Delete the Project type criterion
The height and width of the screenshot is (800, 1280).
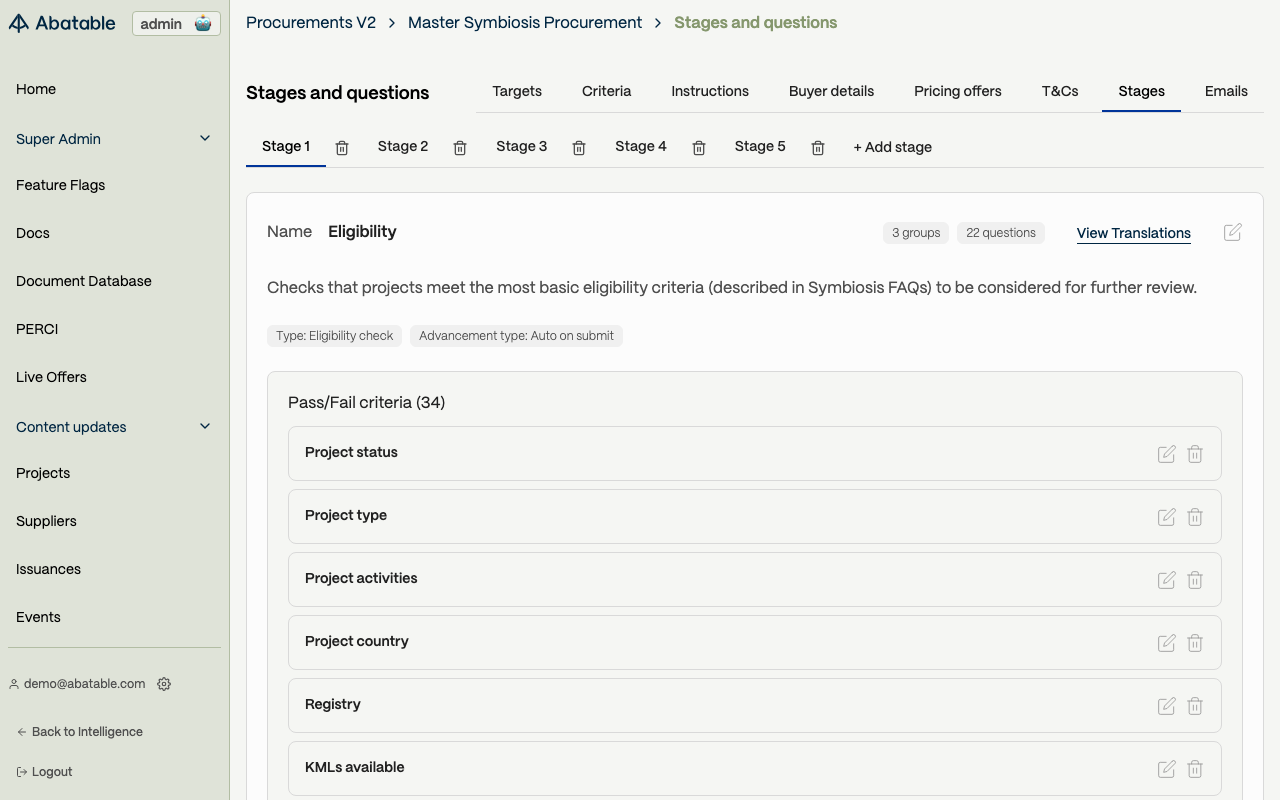(1195, 517)
